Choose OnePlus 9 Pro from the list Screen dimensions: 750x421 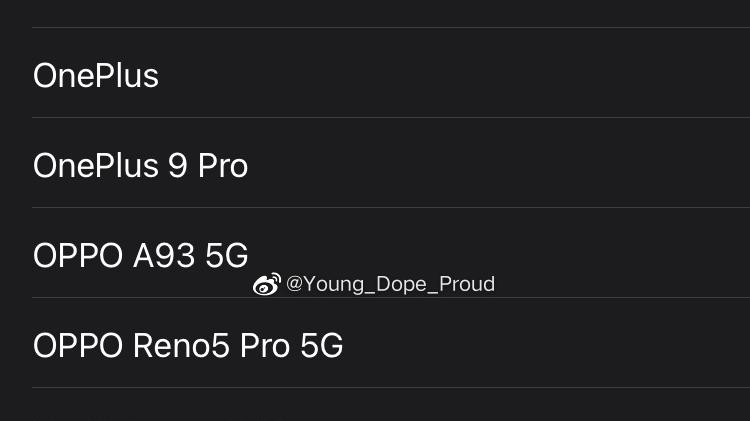pos(140,166)
